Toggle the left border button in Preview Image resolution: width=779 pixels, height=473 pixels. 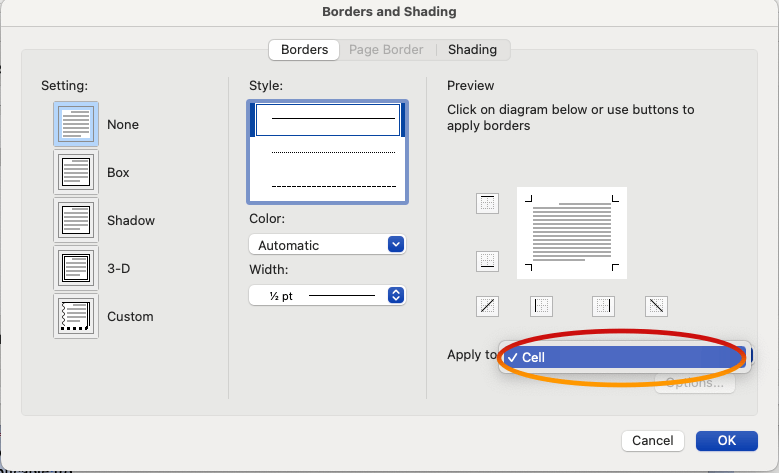541,306
